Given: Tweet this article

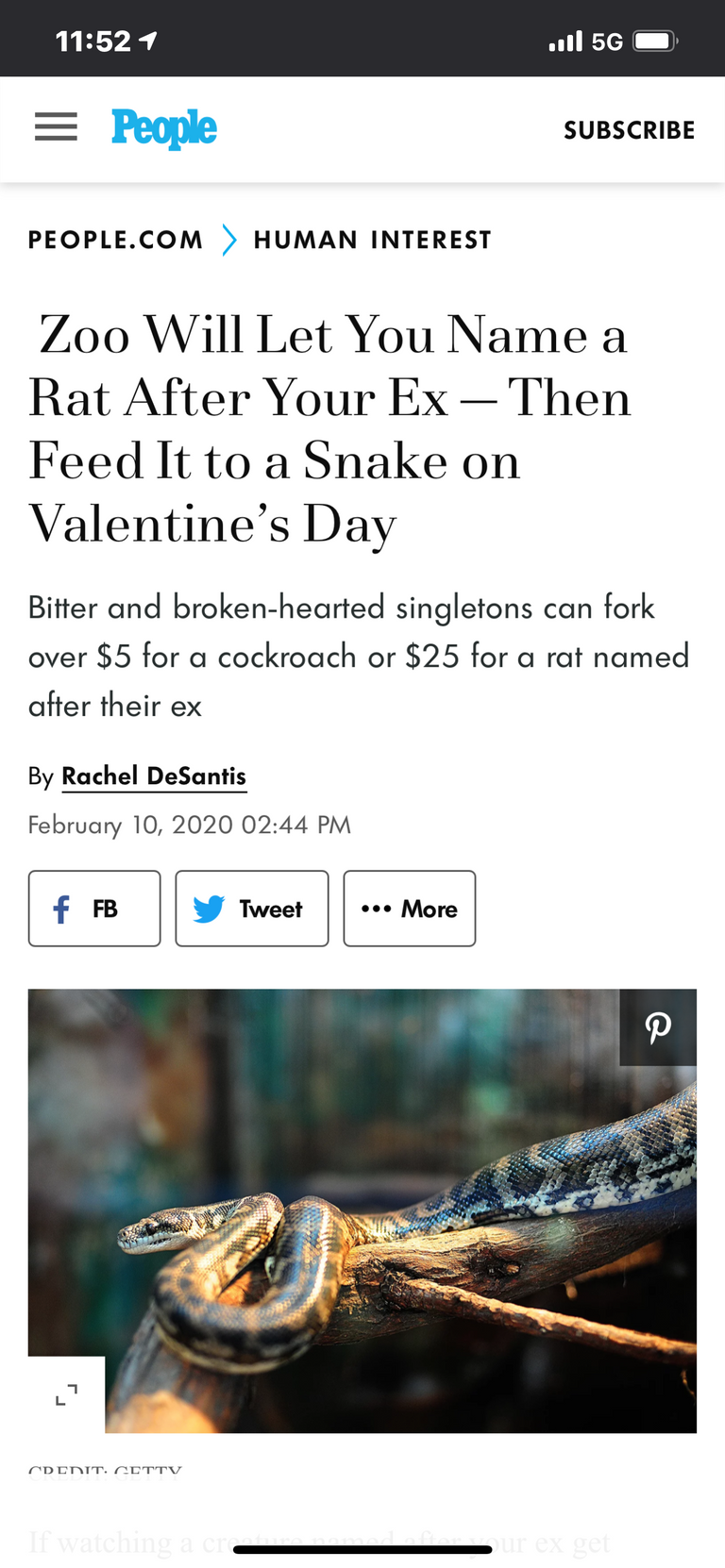Looking at the screenshot, I should tap(252, 909).
